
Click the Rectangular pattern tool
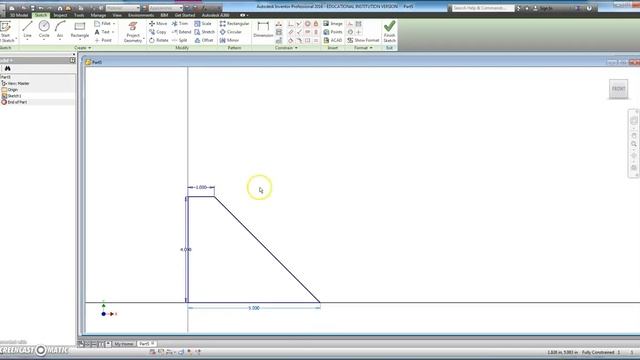click(x=234, y=24)
